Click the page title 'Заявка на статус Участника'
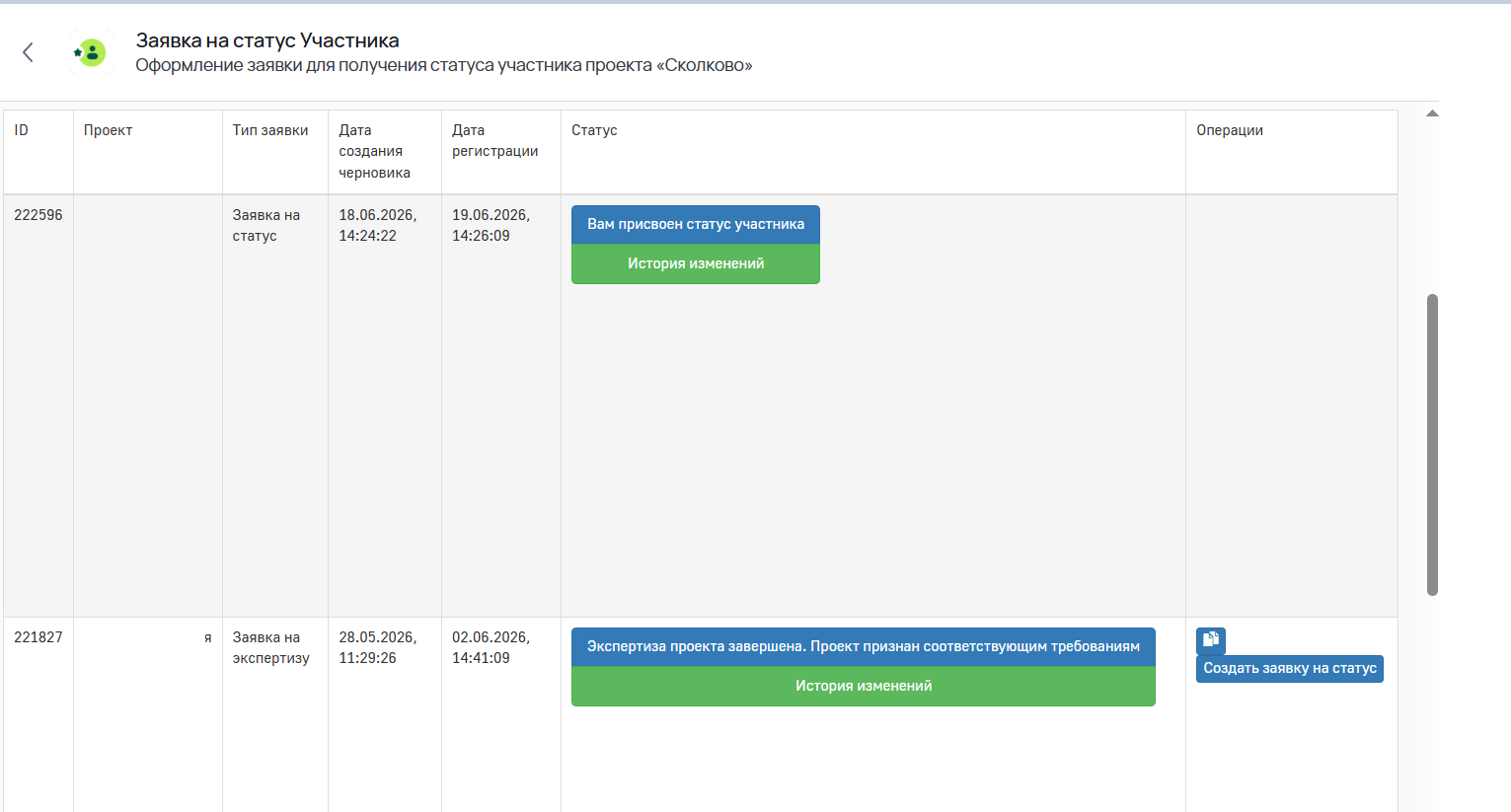The image size is (1511, 812). [x=267, y=40]
